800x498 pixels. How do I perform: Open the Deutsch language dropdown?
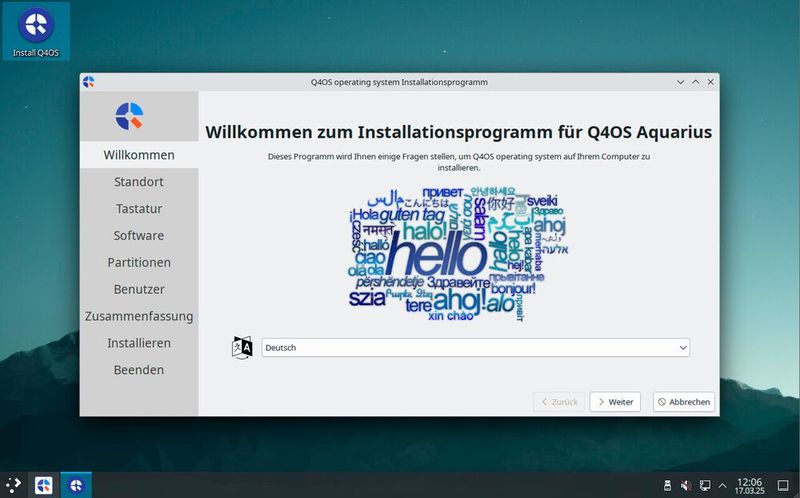pos(476,347)
